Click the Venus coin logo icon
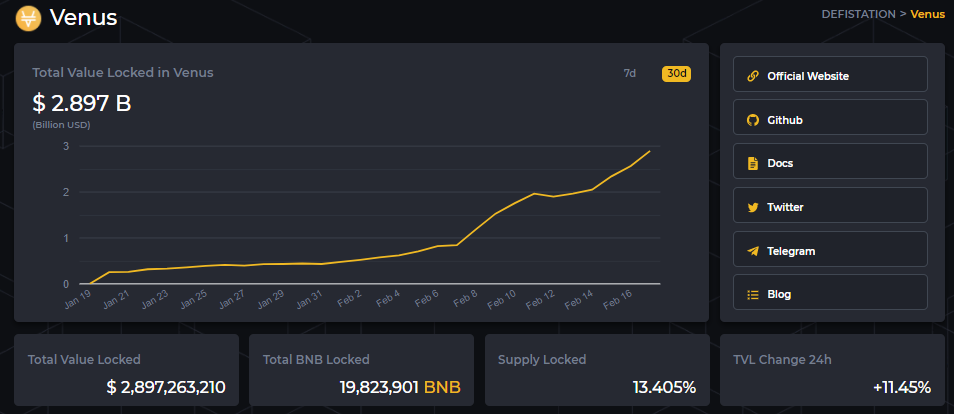The height and width of the screenshot is (414, 954). [x=28, y=18]
